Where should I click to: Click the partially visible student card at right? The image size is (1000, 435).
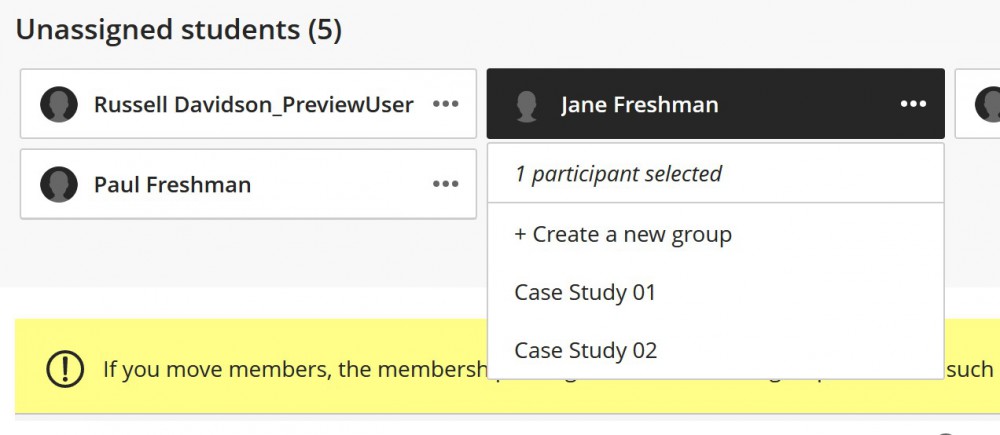coord(977,103)
